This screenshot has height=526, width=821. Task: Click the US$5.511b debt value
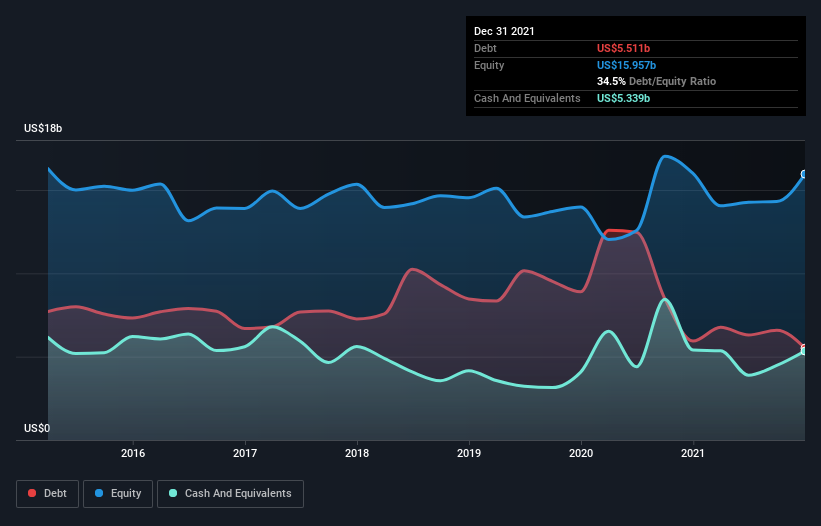(x=623, y=48)
